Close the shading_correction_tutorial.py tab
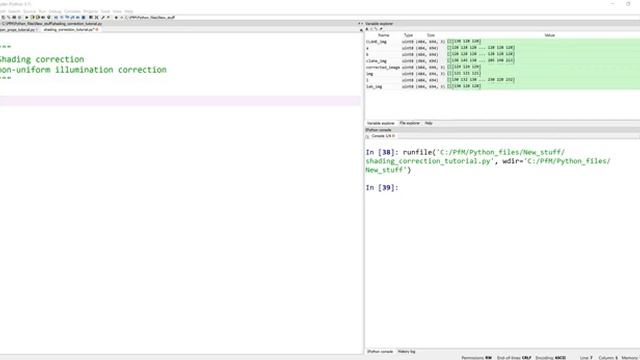The image size is (640, 360). click(97, 30)
